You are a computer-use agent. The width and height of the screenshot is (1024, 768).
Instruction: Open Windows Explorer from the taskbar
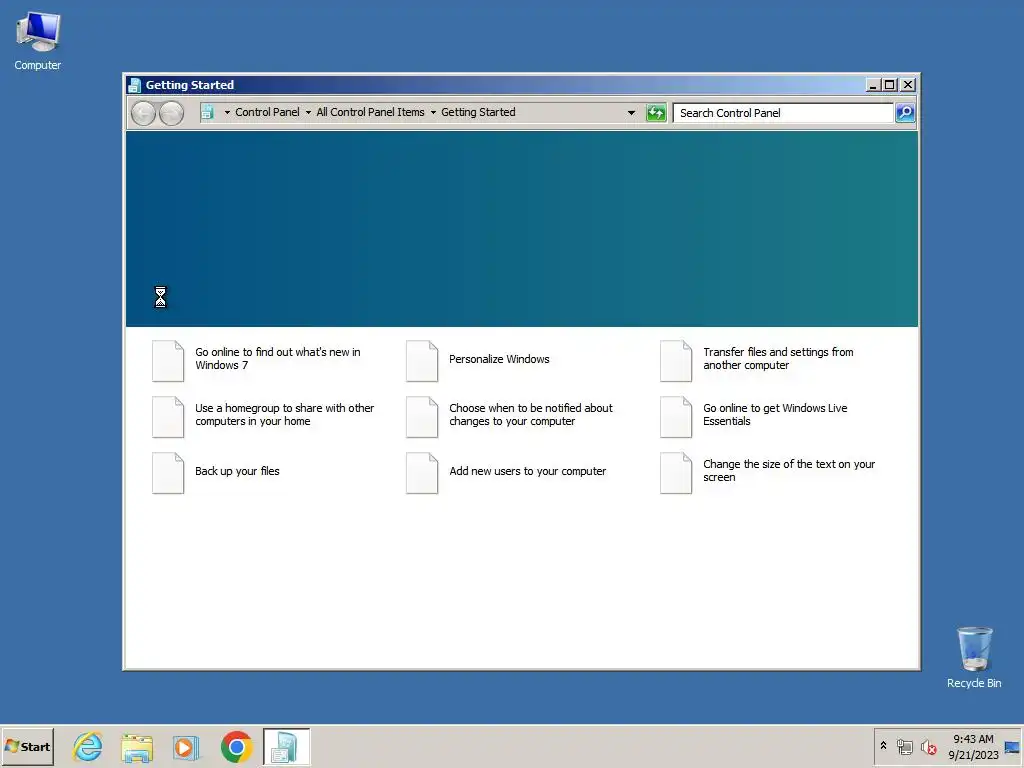click(137, 746)
